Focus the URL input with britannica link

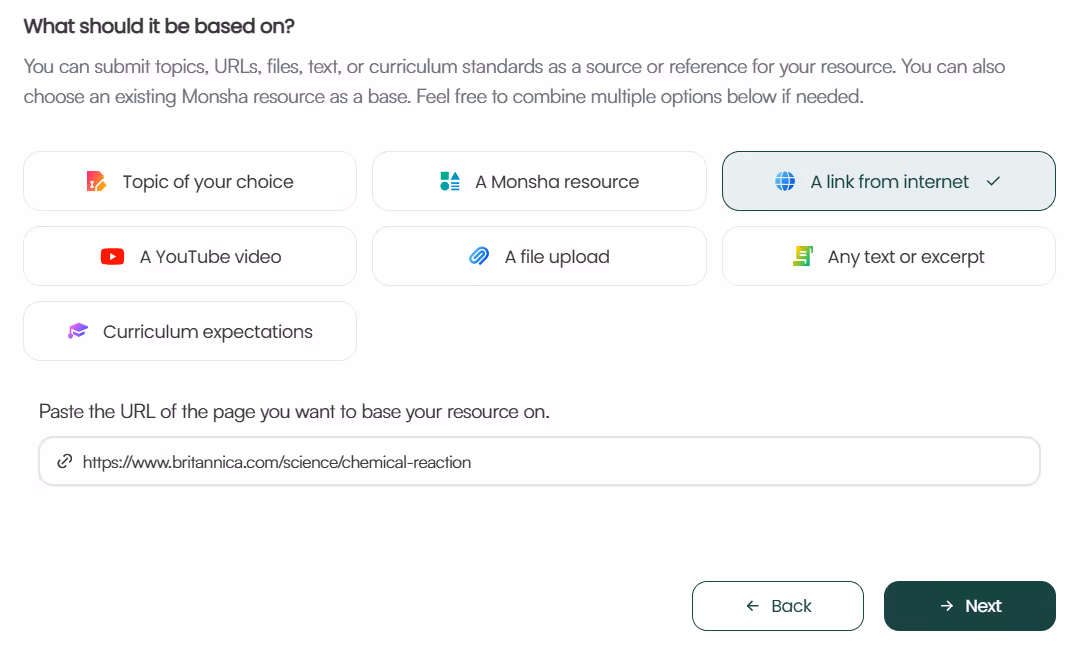click(539, 462)
